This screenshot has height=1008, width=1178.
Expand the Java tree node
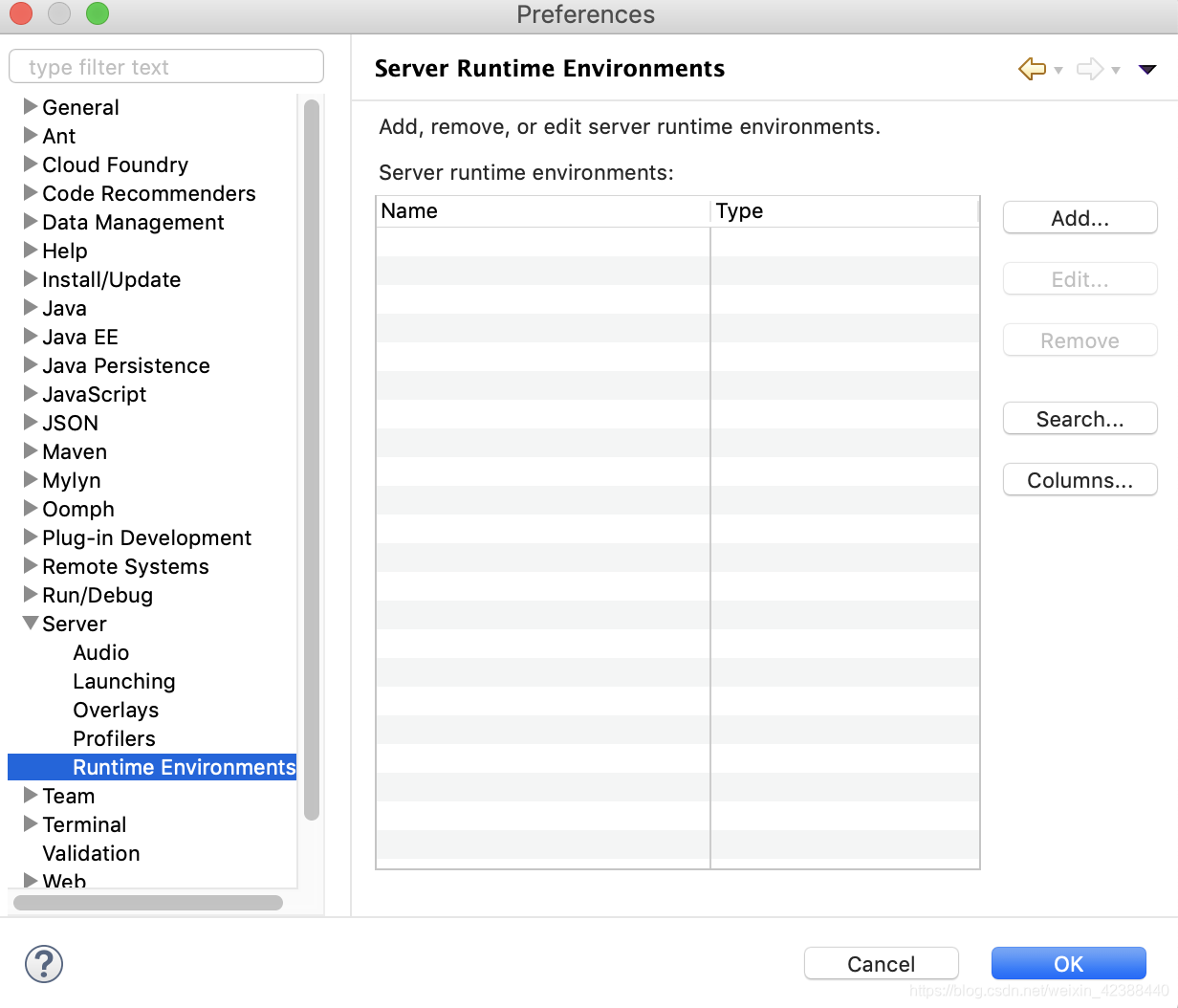coord(30,308)
